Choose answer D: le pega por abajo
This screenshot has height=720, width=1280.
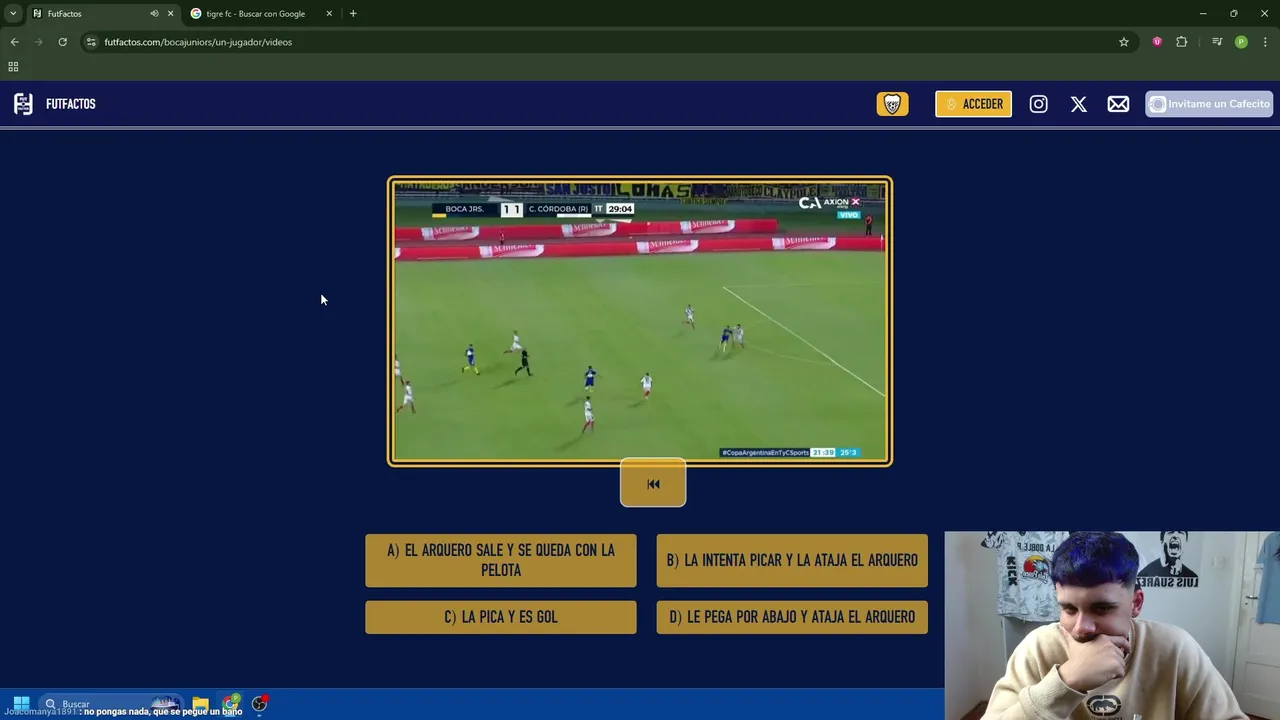[x=792, y=617]
